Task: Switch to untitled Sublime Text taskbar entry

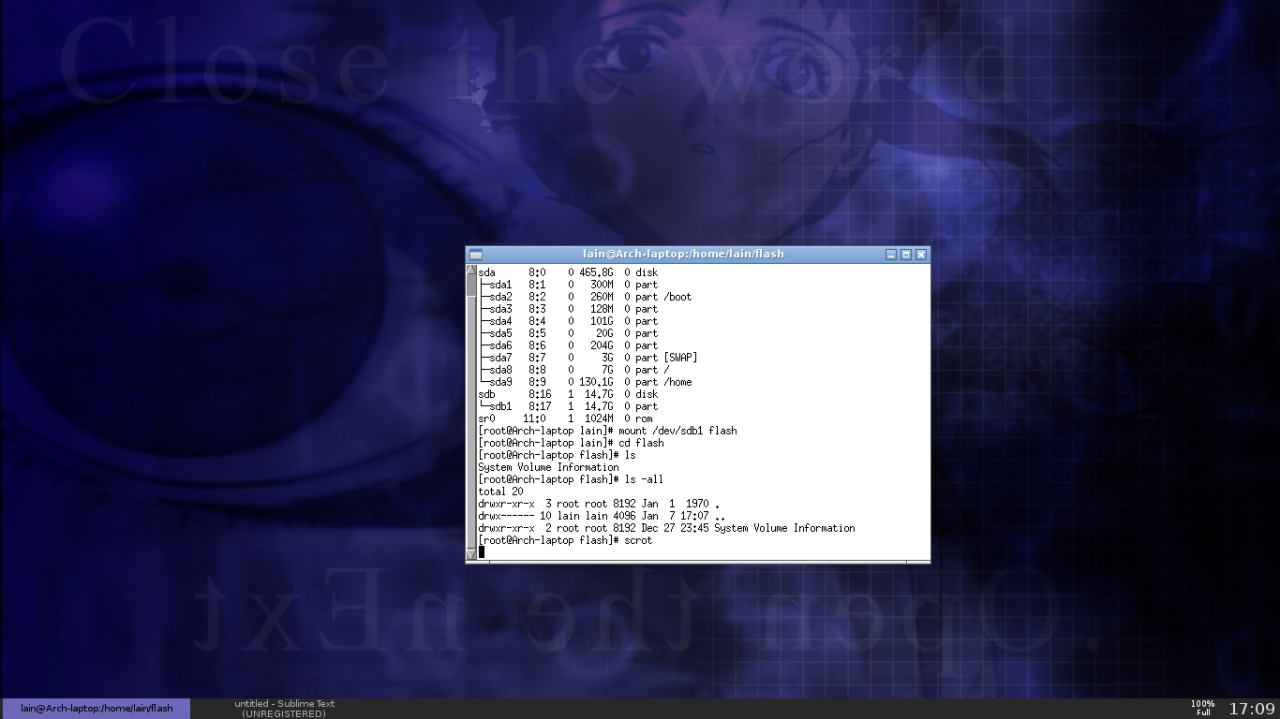Action: [x=284, y=708]
